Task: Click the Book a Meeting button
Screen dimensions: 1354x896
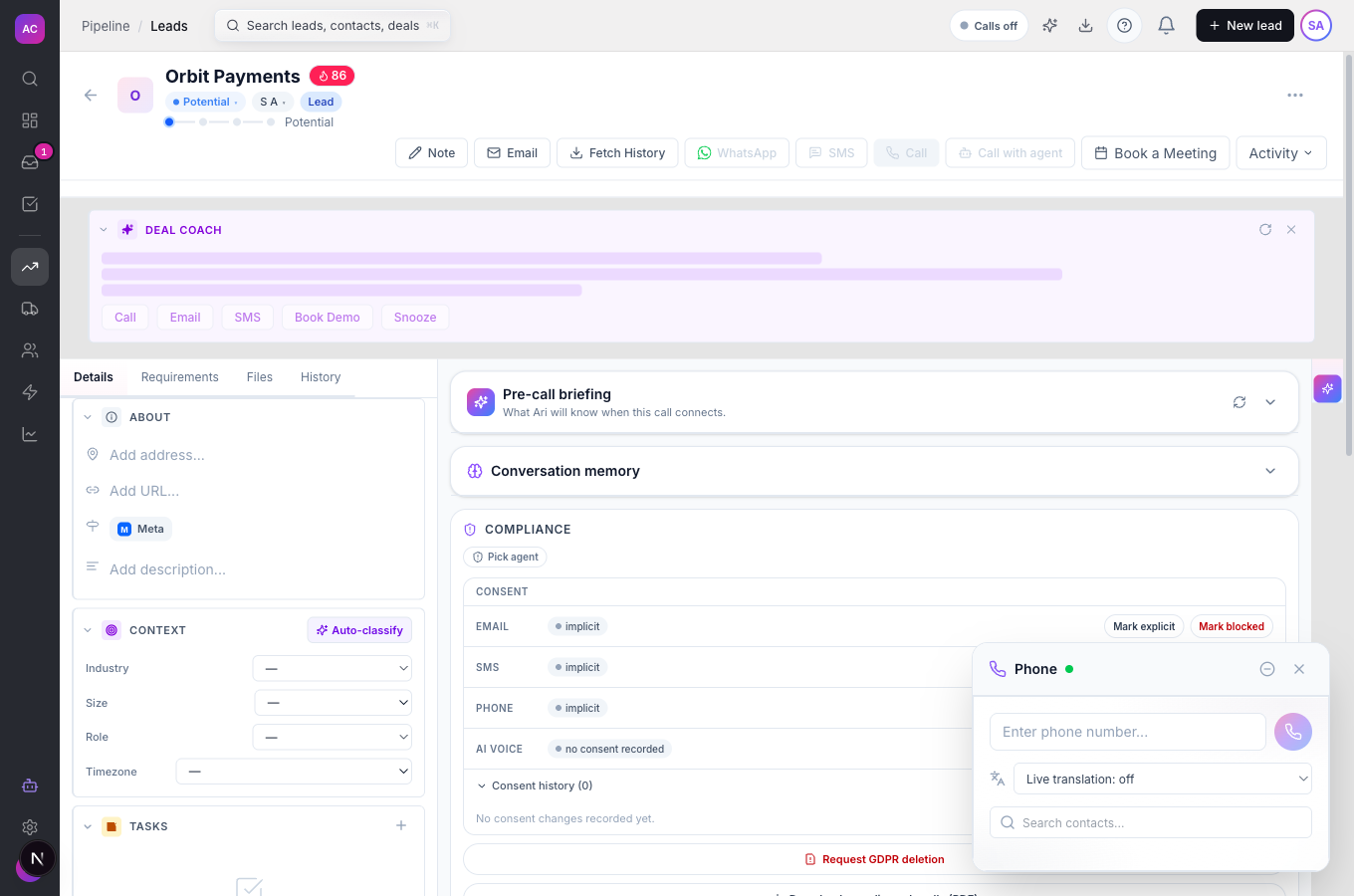Action: 1155,153
